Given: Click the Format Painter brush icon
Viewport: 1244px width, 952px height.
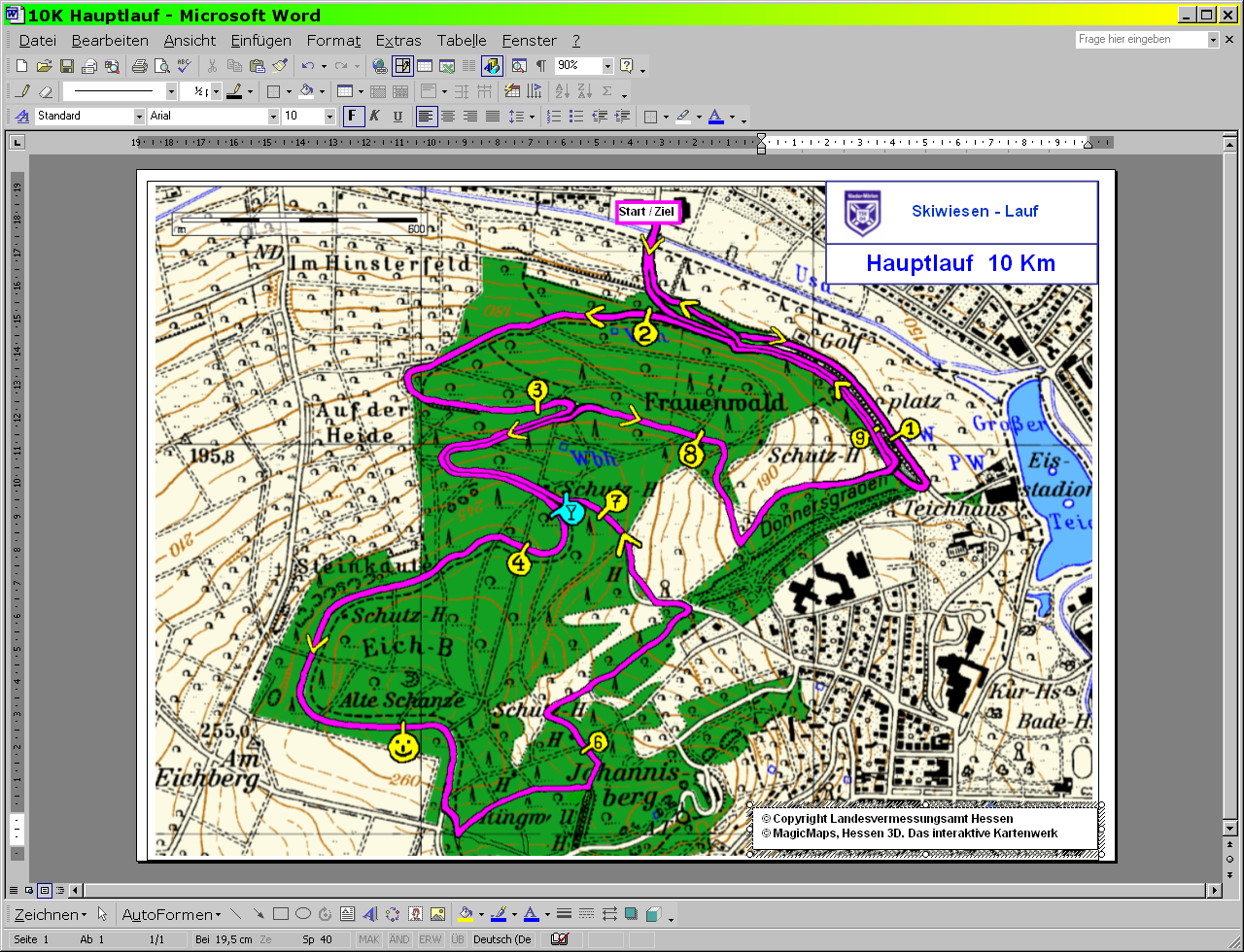Looking at the screenshot, I should click(280, 66).
